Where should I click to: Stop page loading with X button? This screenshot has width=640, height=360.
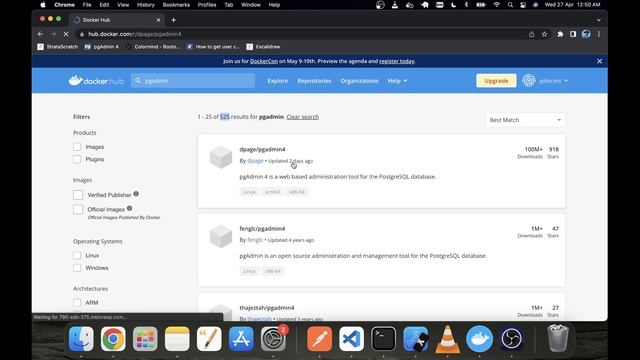click(x=66, y=34)
